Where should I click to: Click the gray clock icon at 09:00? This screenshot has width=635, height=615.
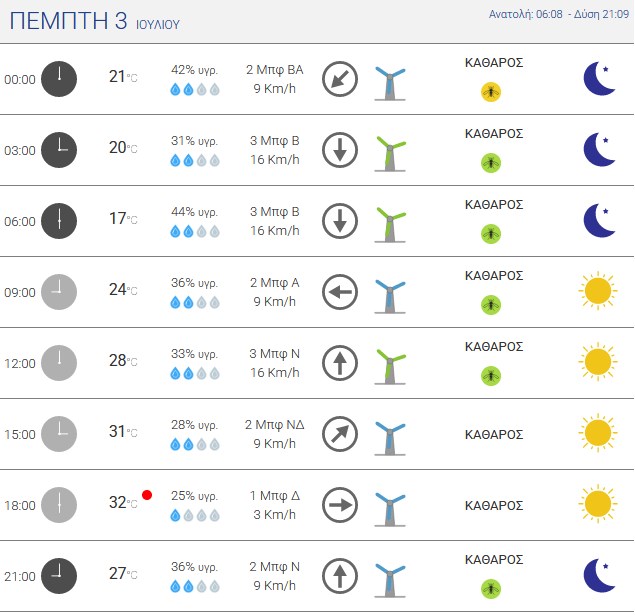tap(59, 292)
